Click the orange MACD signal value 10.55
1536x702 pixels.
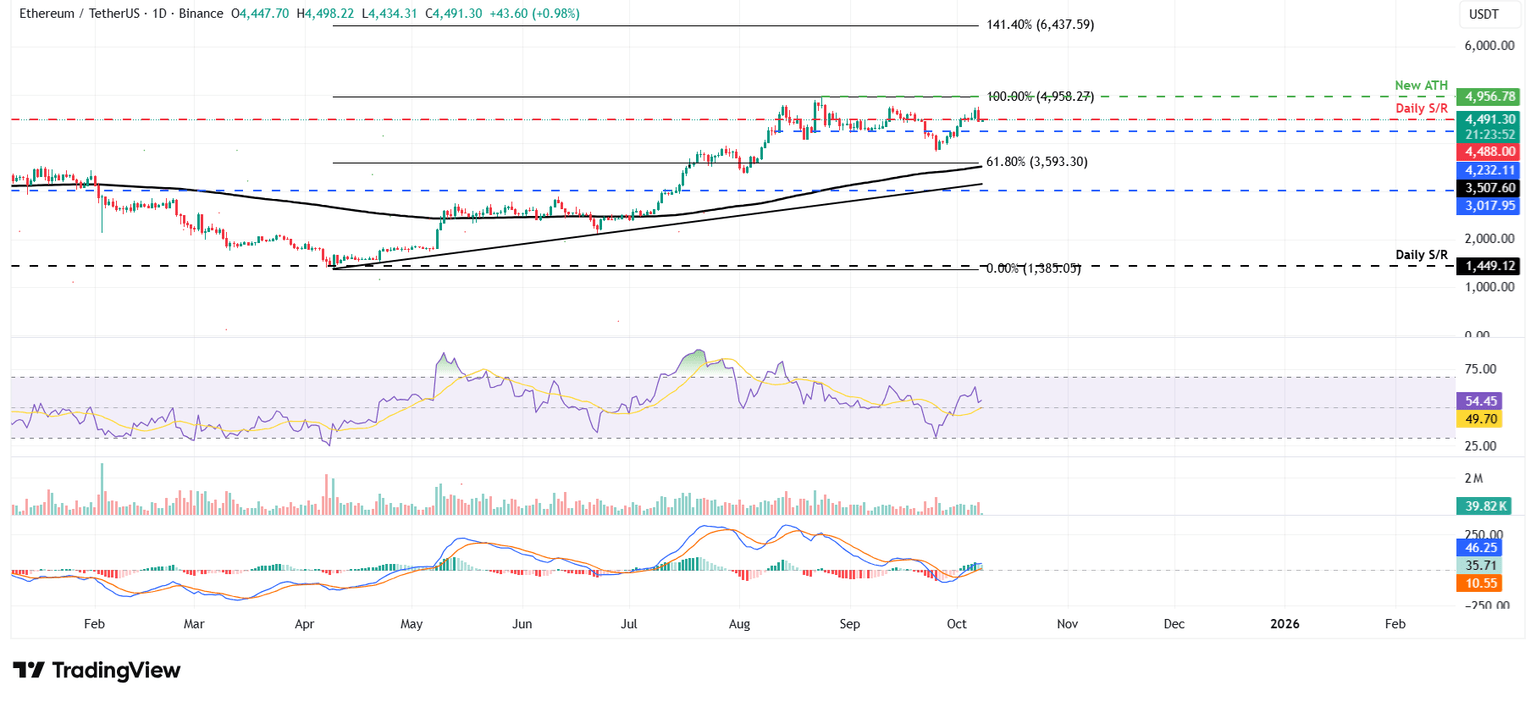click(1481, 583)
